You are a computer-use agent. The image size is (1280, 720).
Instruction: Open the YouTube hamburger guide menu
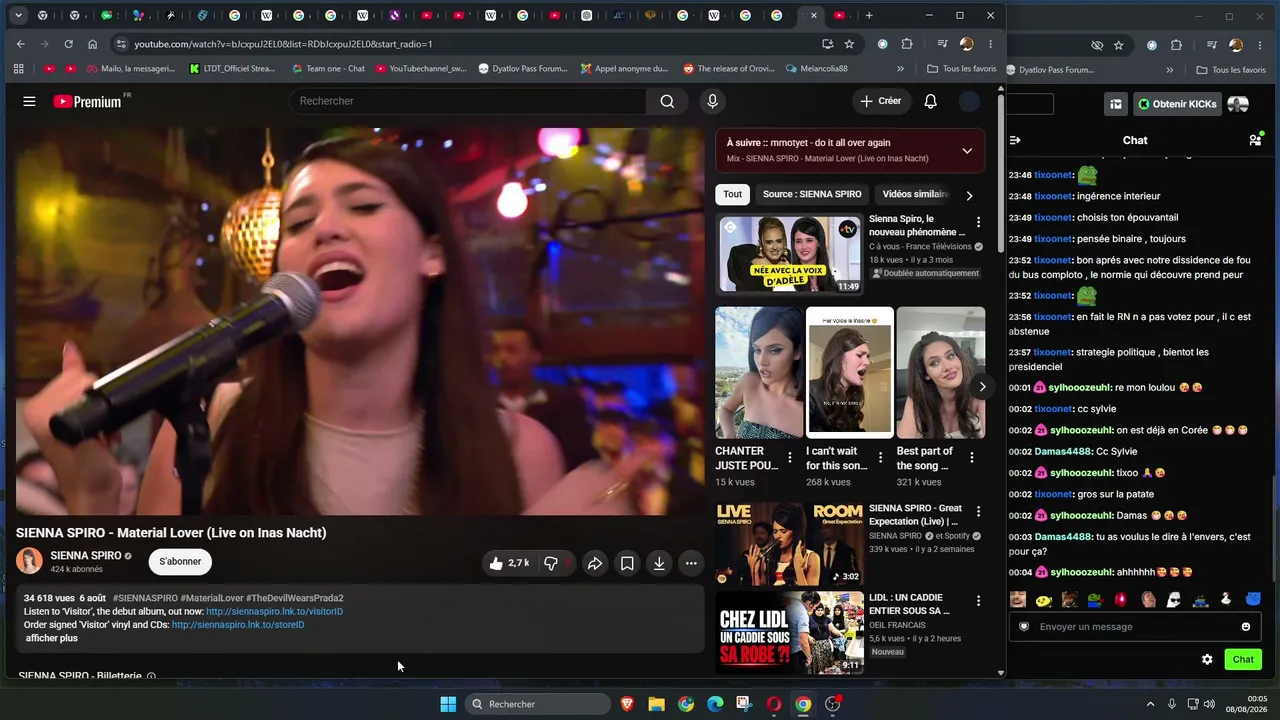click(x=29, y=101)
